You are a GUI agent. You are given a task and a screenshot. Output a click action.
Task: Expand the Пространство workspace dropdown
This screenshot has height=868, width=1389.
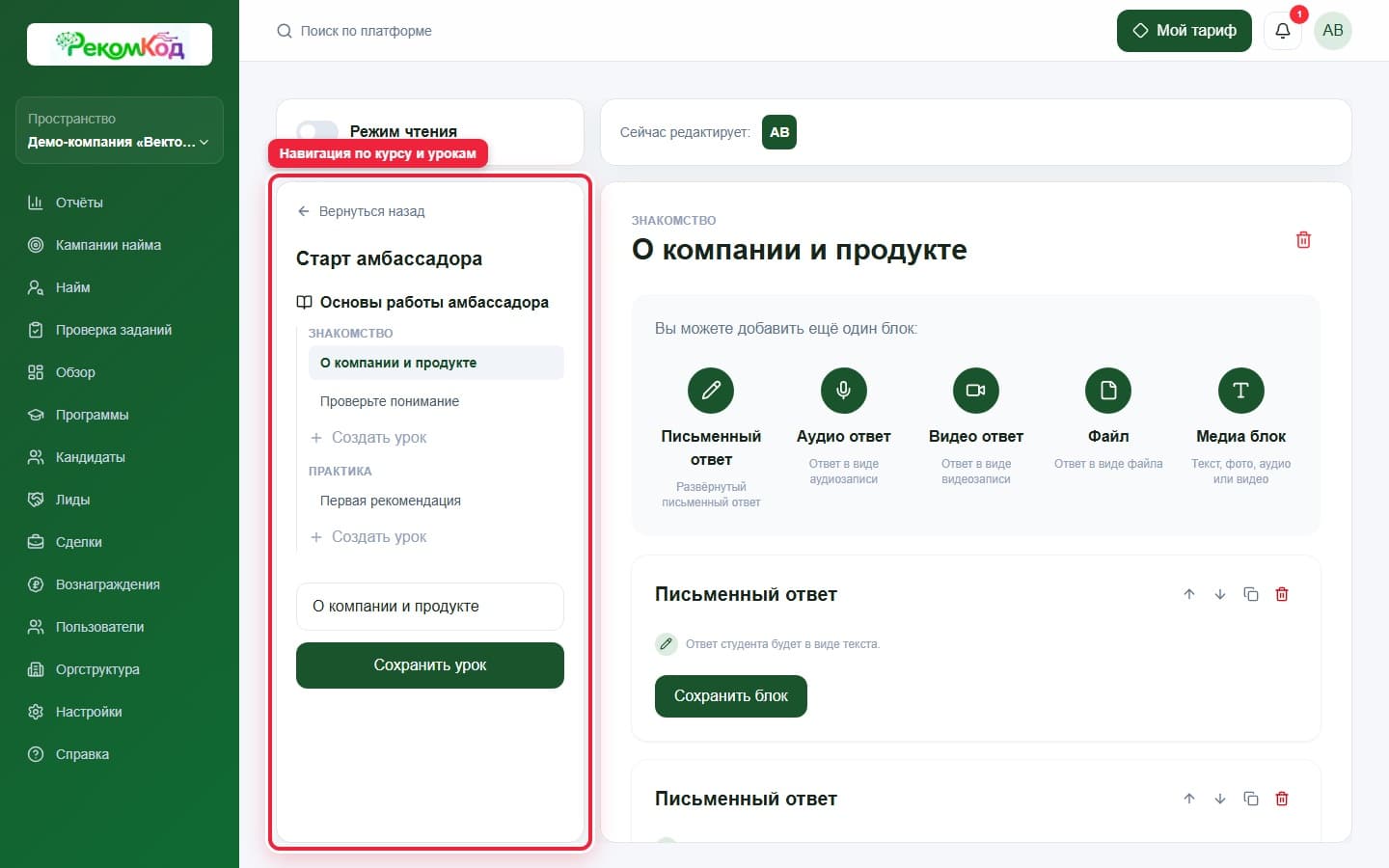(x=120, y=130)
